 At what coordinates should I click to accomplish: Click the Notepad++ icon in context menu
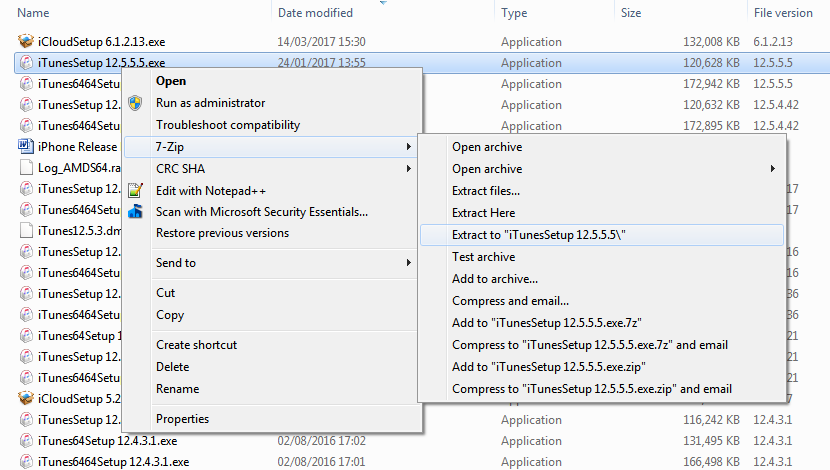click(135, 190)
